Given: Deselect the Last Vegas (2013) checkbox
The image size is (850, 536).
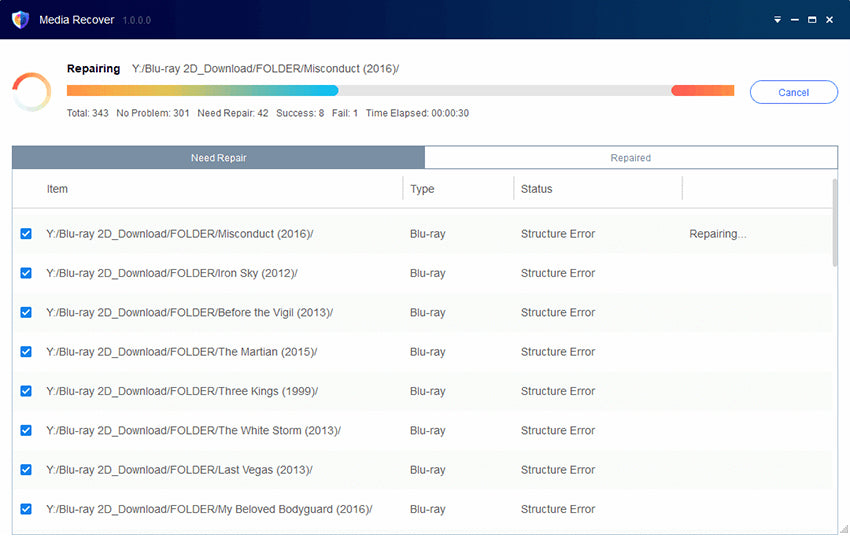Looking at the screenshot, I should click(x=26, y=470).
